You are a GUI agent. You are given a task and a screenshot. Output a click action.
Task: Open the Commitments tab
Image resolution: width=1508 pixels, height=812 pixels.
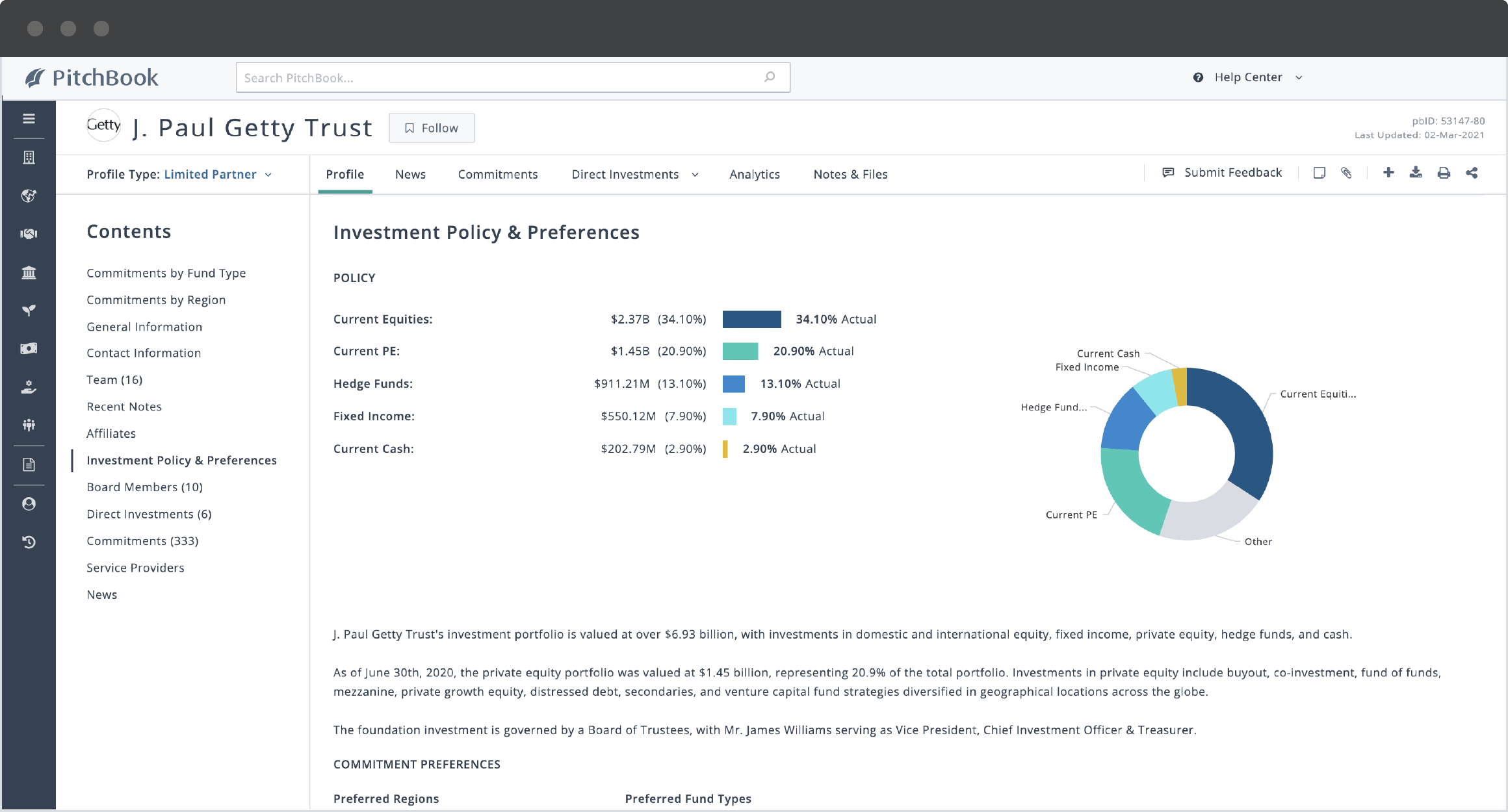(x=497, y=174)
